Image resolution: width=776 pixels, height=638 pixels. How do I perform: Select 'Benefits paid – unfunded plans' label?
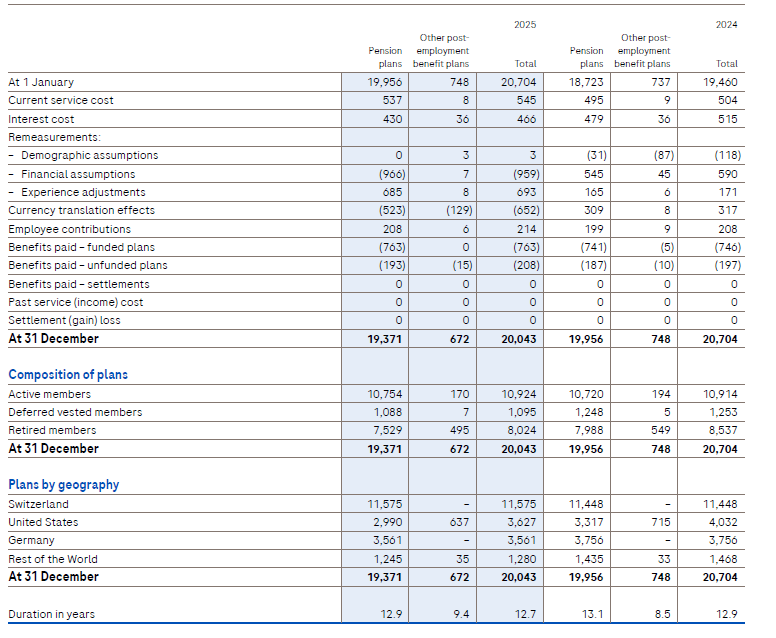point(88,266)
